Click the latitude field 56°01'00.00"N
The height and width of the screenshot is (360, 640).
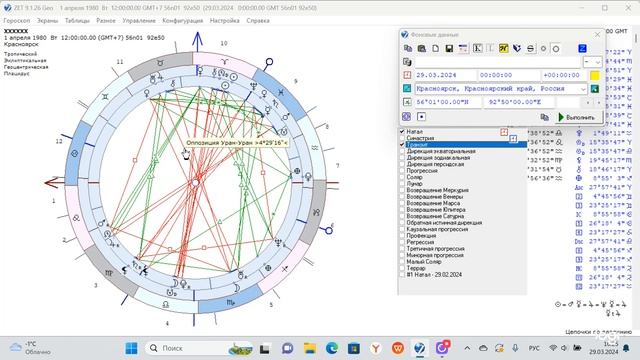(x=448, y=102)
